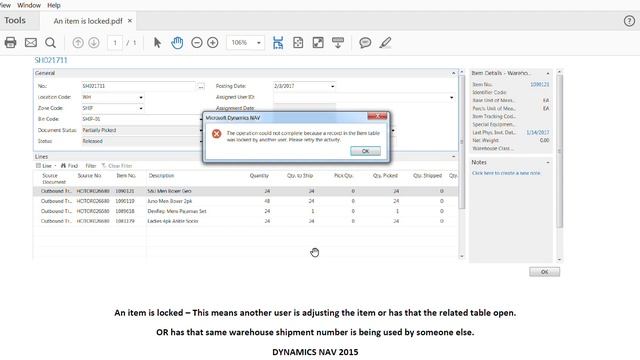
Task: Click the Qty. to Ship column header
Action: tap(300, 176)
